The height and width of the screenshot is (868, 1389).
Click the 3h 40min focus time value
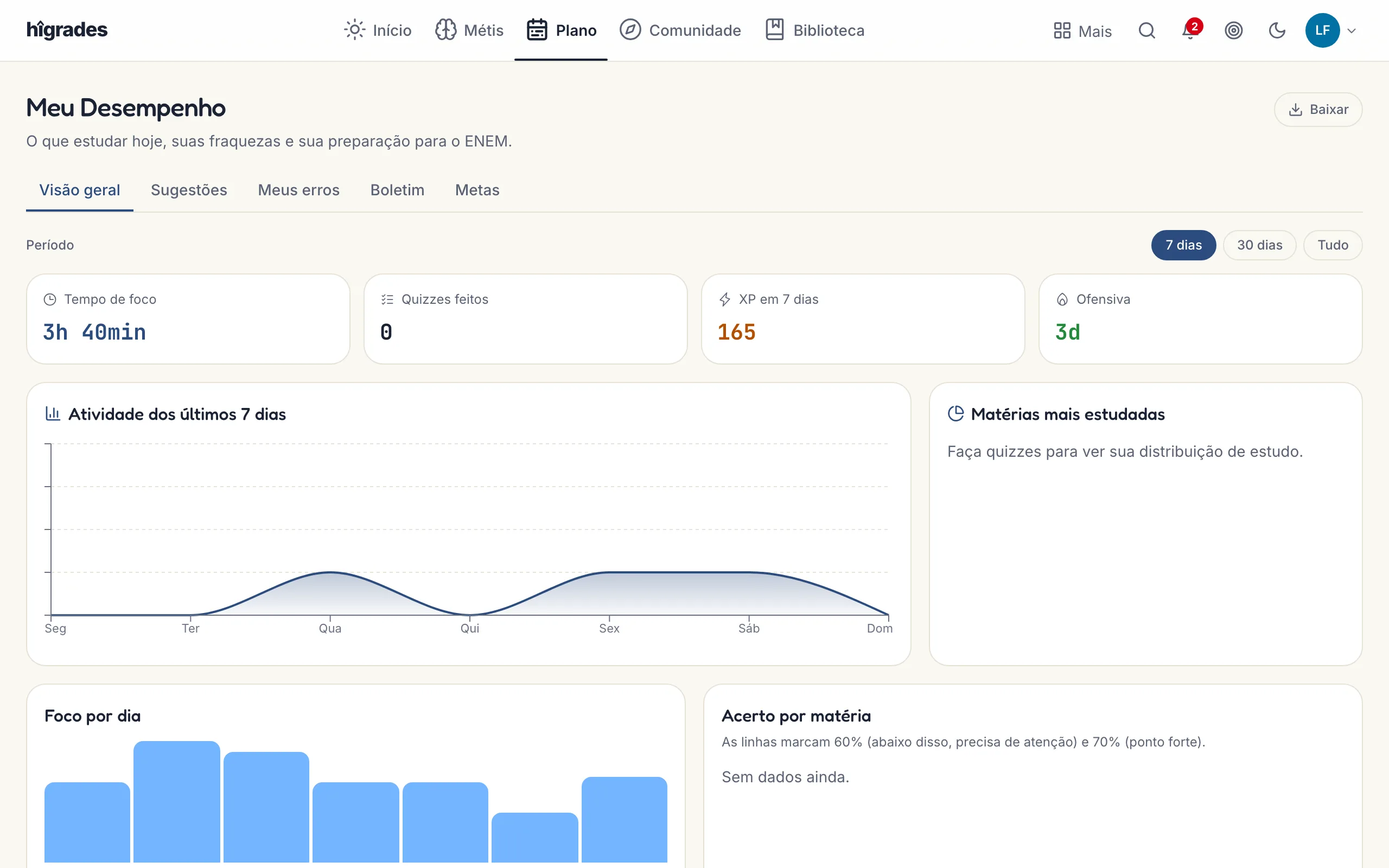95,333
